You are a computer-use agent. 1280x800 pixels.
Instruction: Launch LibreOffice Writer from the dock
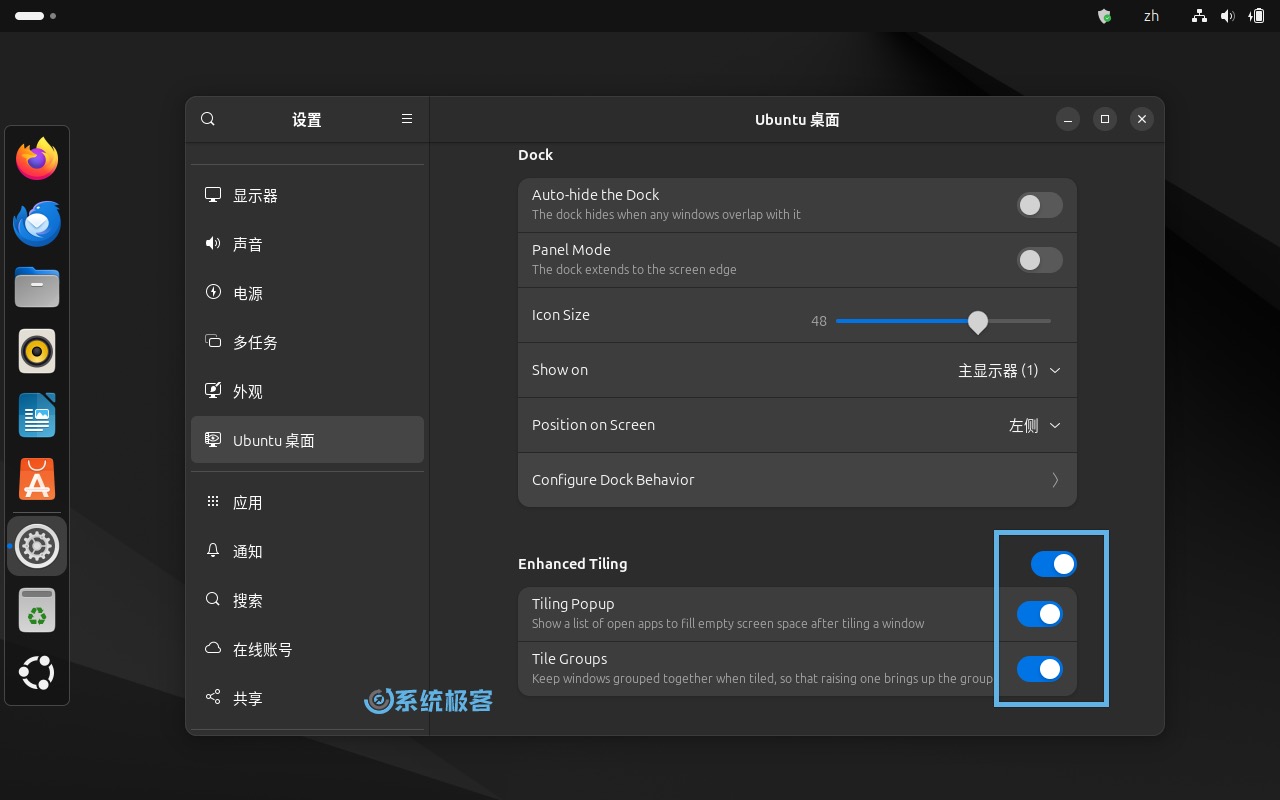[x=37, y=415]
